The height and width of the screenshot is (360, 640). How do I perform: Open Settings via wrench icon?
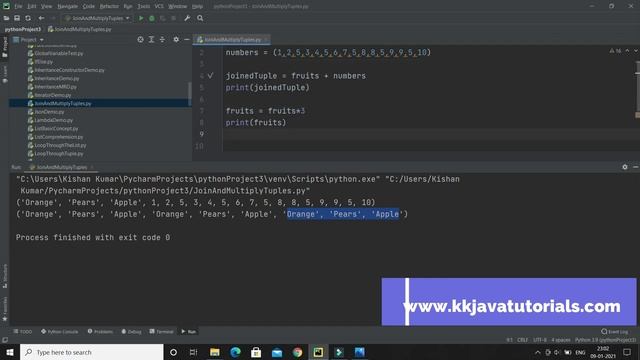187,18
